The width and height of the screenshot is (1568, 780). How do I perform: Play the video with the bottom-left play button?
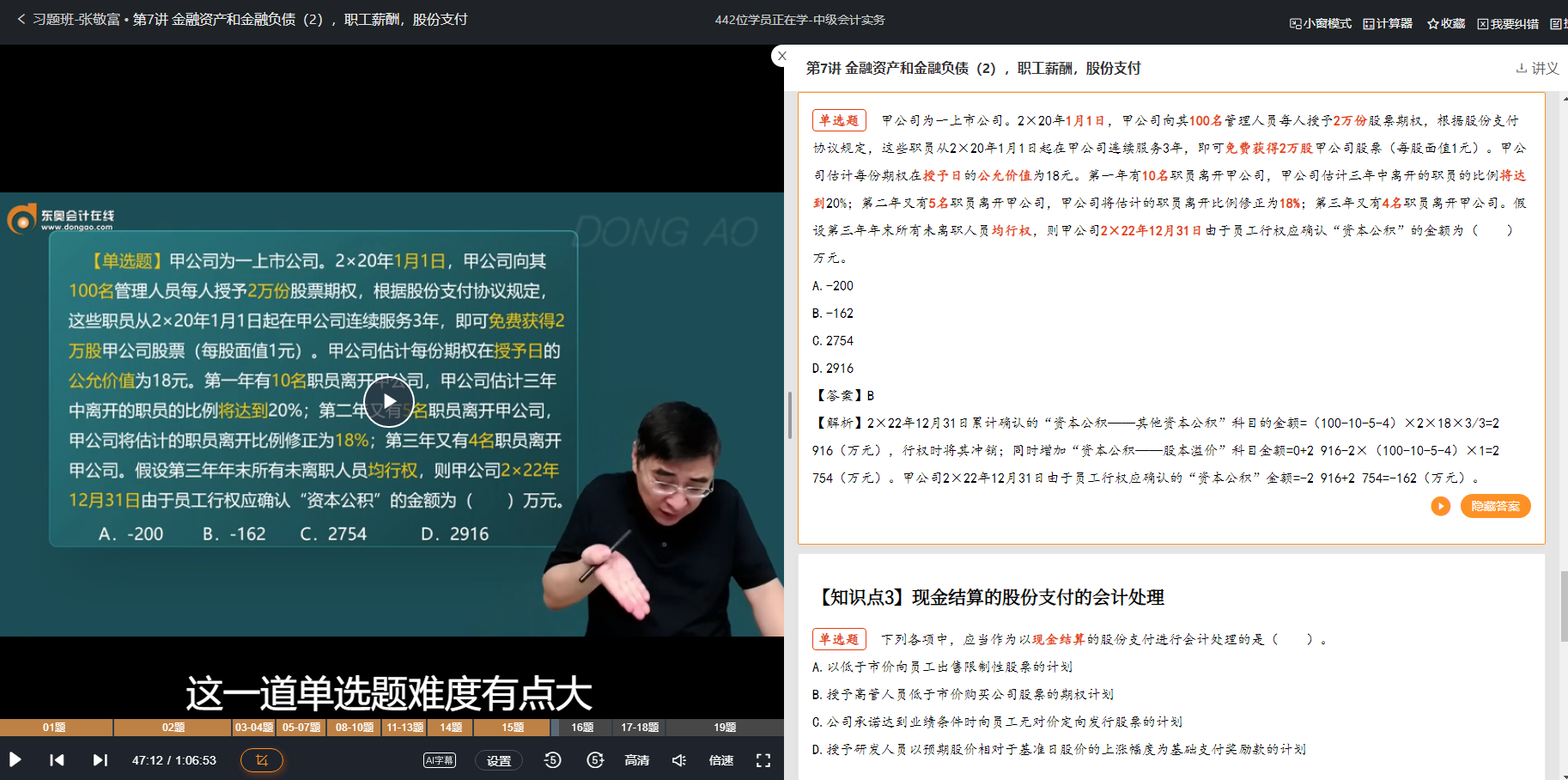[x=15, y=760]
